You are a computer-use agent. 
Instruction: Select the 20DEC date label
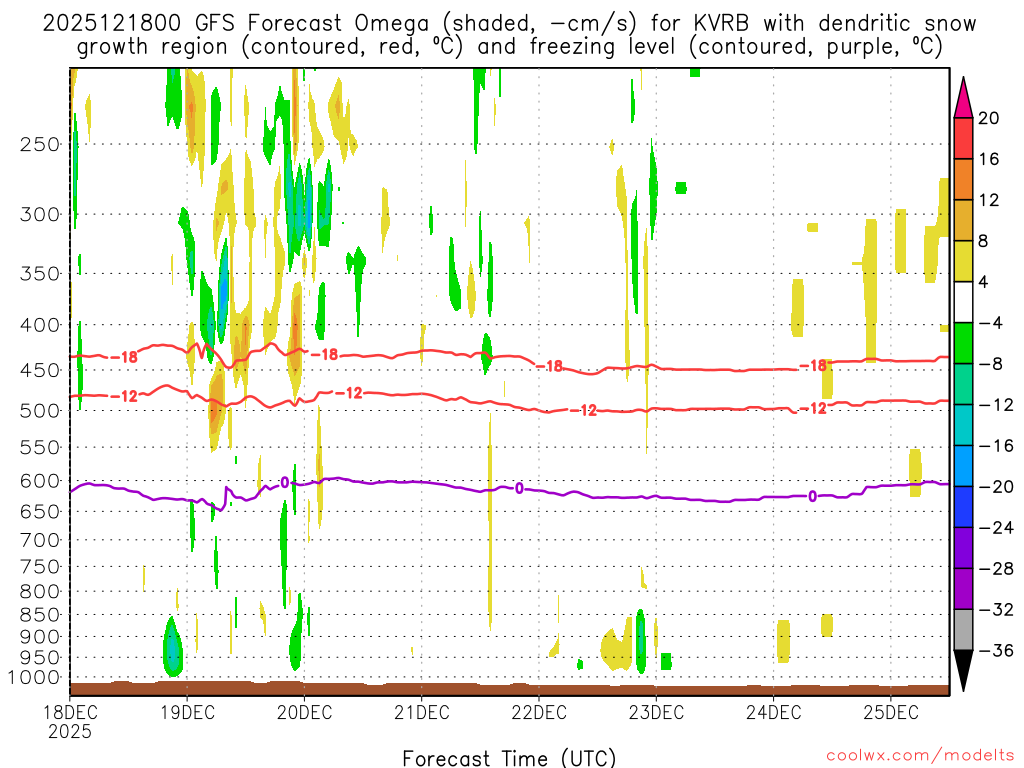coord(304,712)
